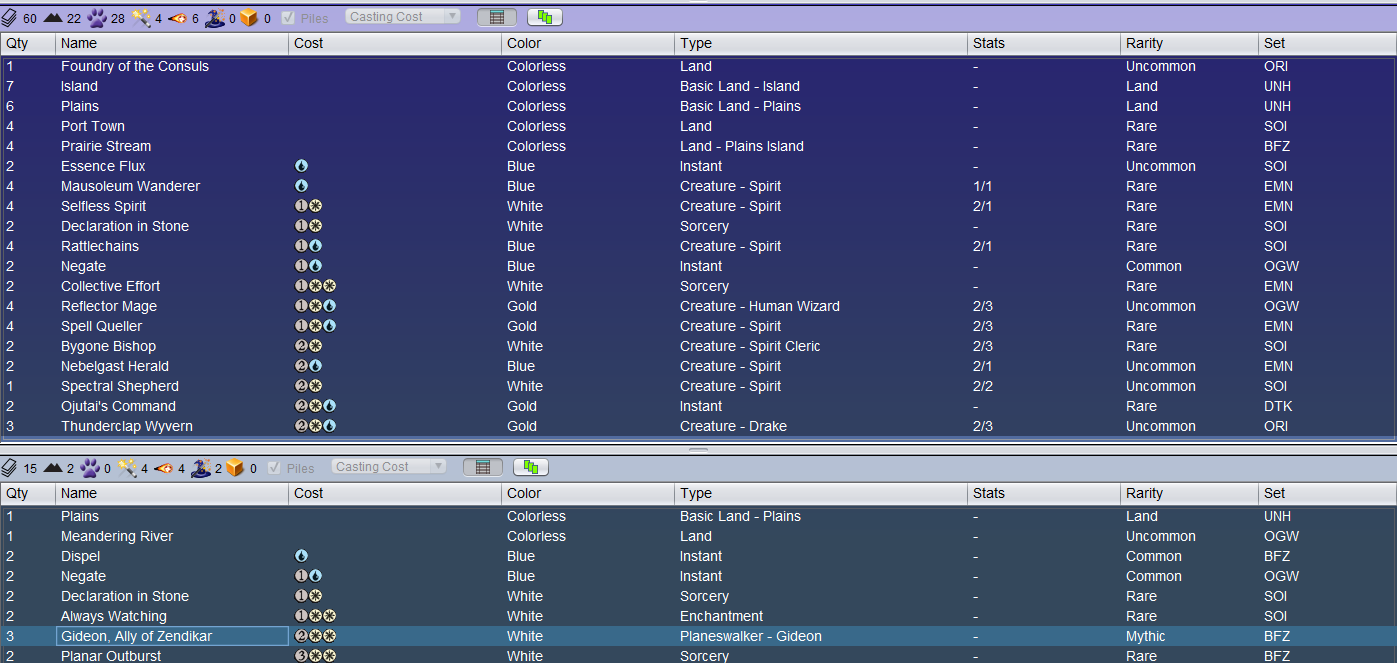This screenshot has height=663, width=1397.
Task: Sort the 60-card deck by Type column
Action: [822, 44]
